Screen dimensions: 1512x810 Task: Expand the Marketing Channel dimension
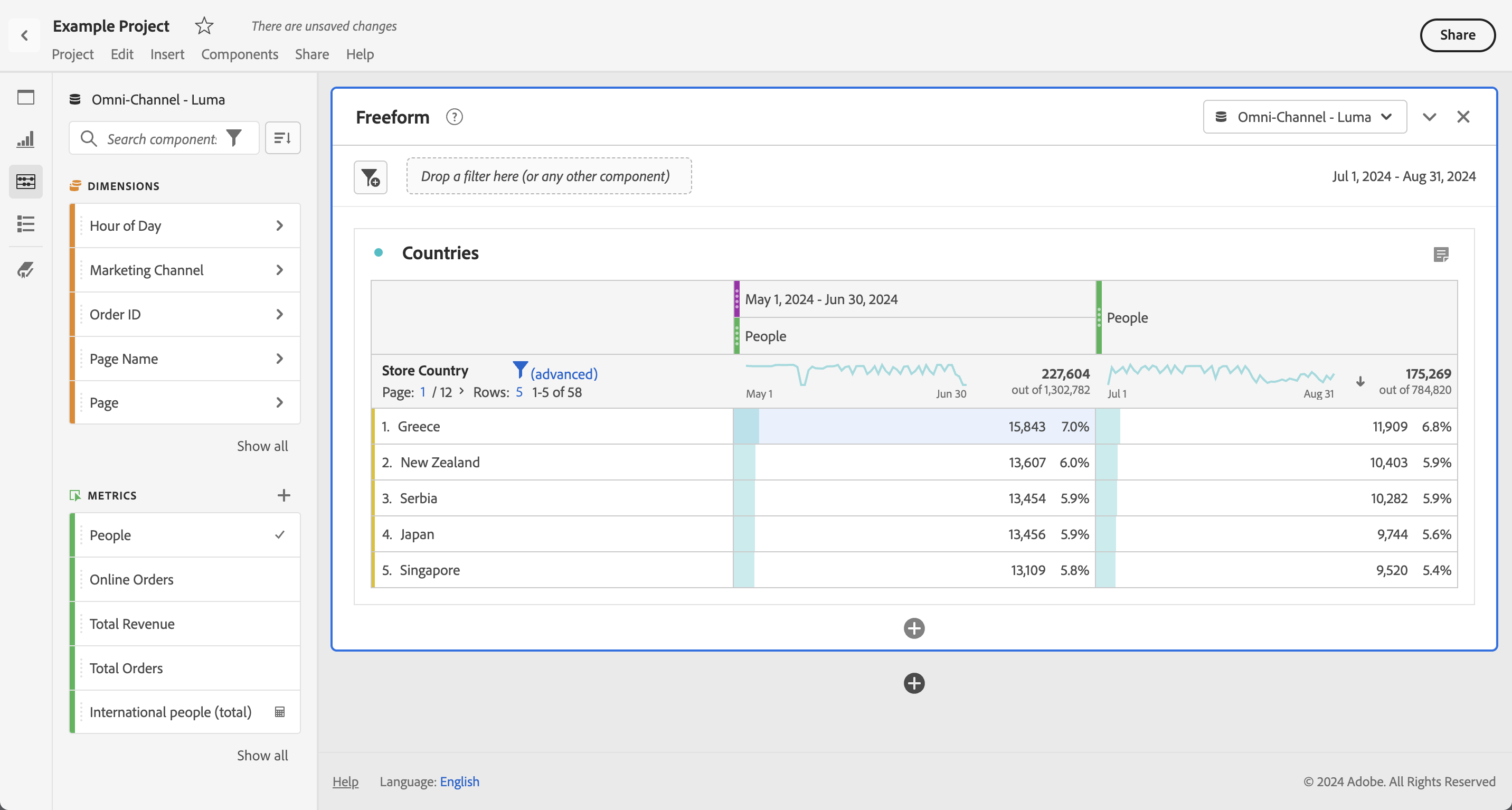pos(279,270)
